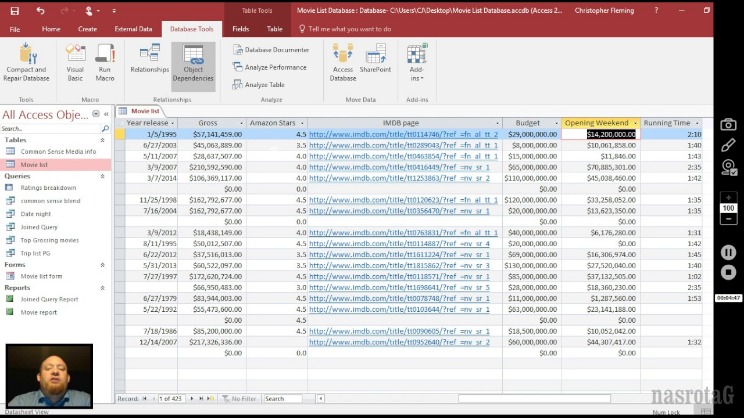Screen dimensions: 744x418
Task: Select the $210,592,590.00 Gross cell
Action: tap(212, 167)
